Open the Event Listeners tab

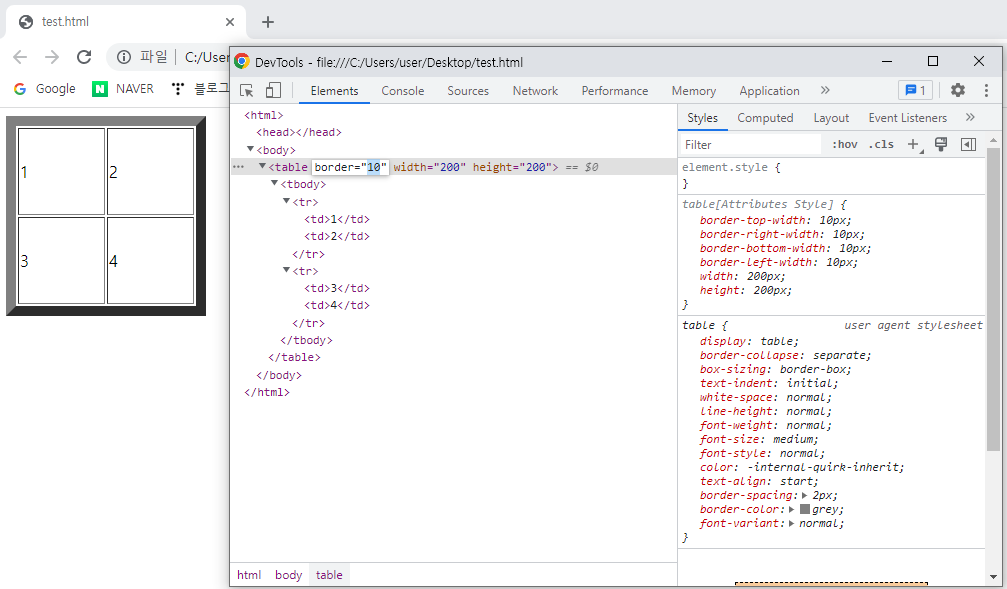tap(907, 118)
